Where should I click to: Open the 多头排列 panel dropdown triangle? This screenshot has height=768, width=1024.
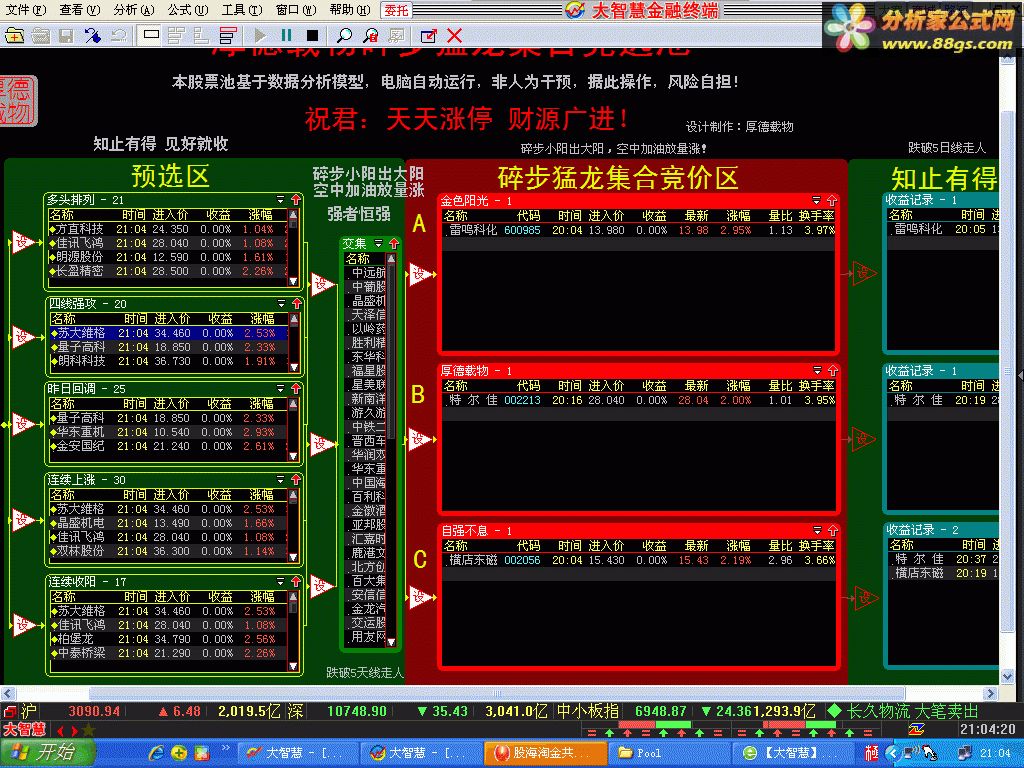(281, 199)
